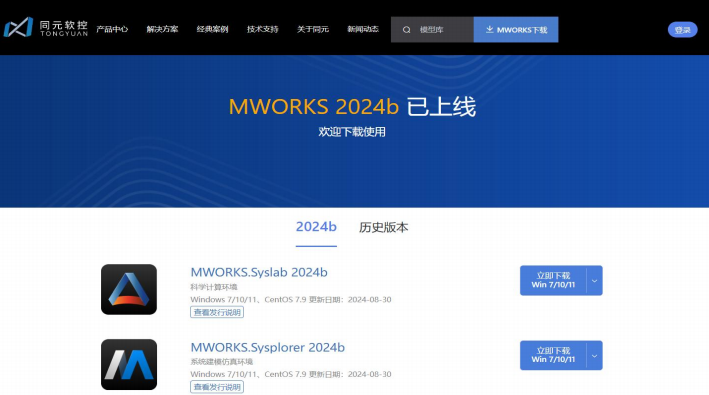The image size is (709, 395).
Task: Open the 关于同元 menu
Action: click(313, 29)
